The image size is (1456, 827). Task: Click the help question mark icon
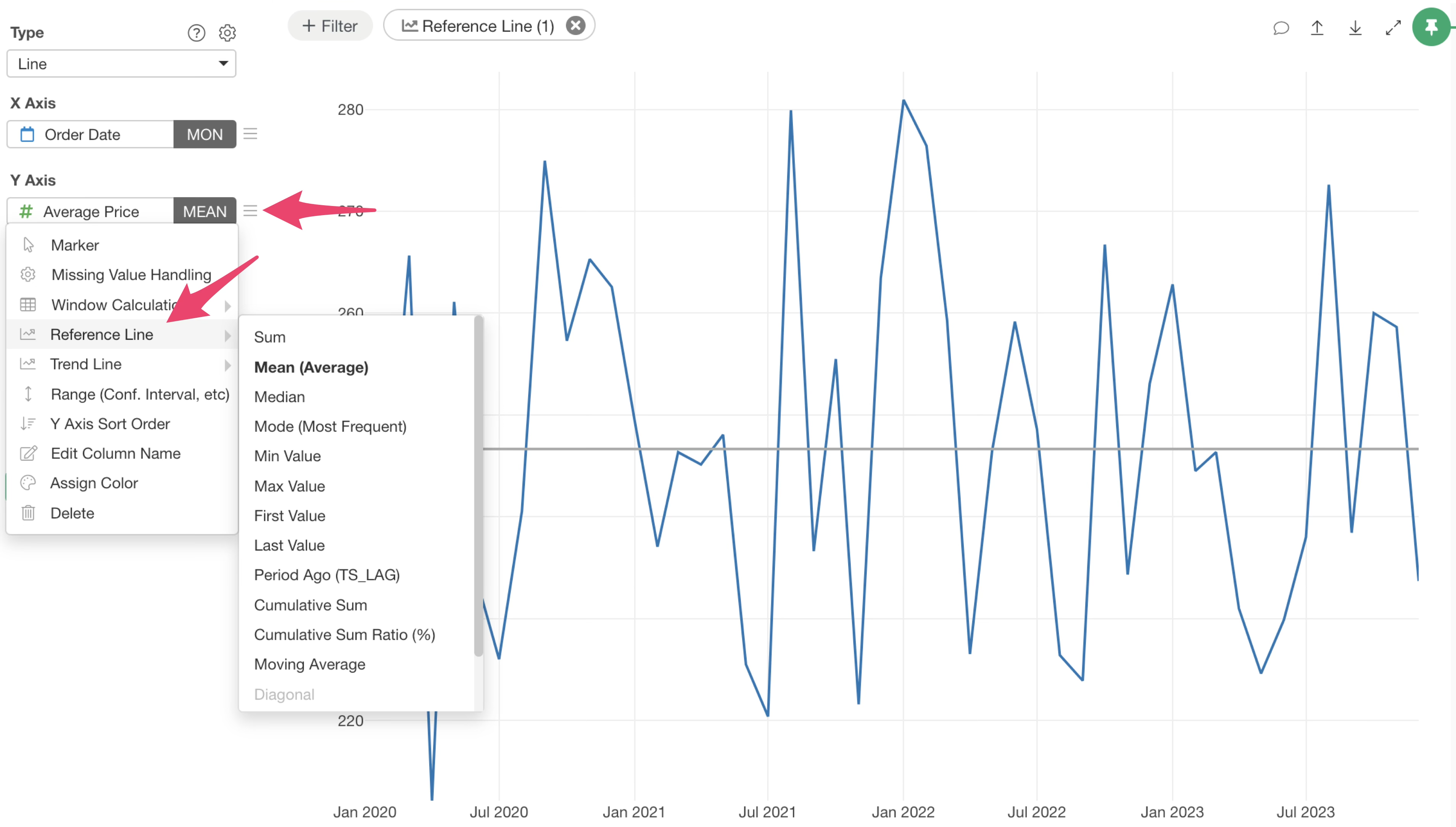[x=196, y=33]
